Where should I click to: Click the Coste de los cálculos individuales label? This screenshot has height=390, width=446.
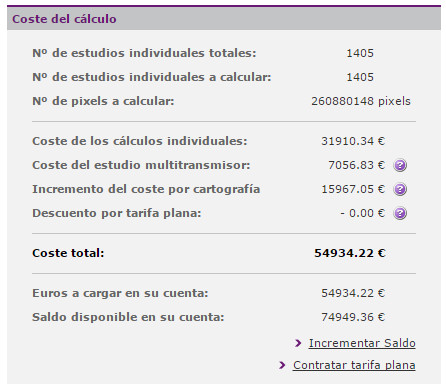140,141
